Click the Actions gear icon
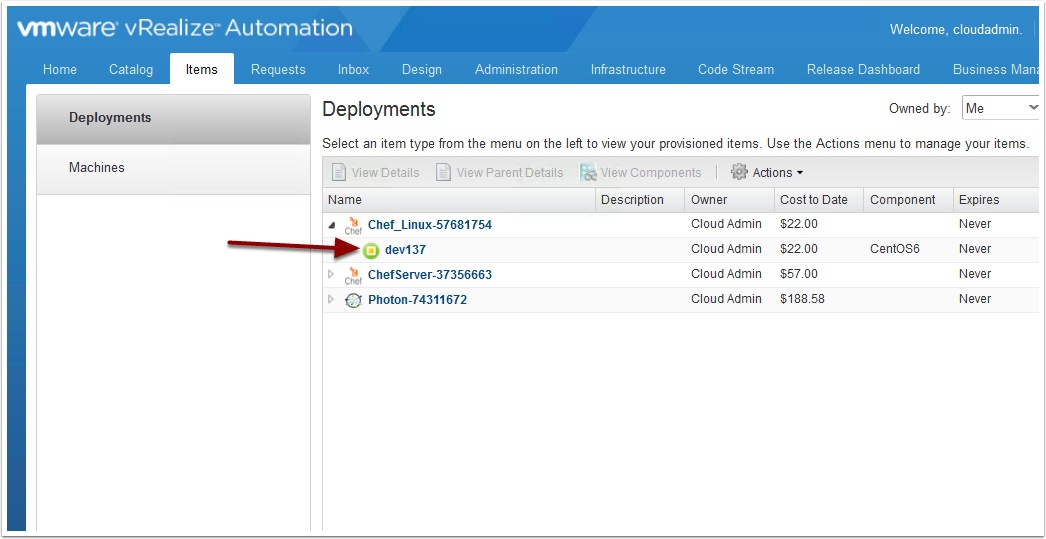This screenshot has height=539, width=1046. (739, 172)
